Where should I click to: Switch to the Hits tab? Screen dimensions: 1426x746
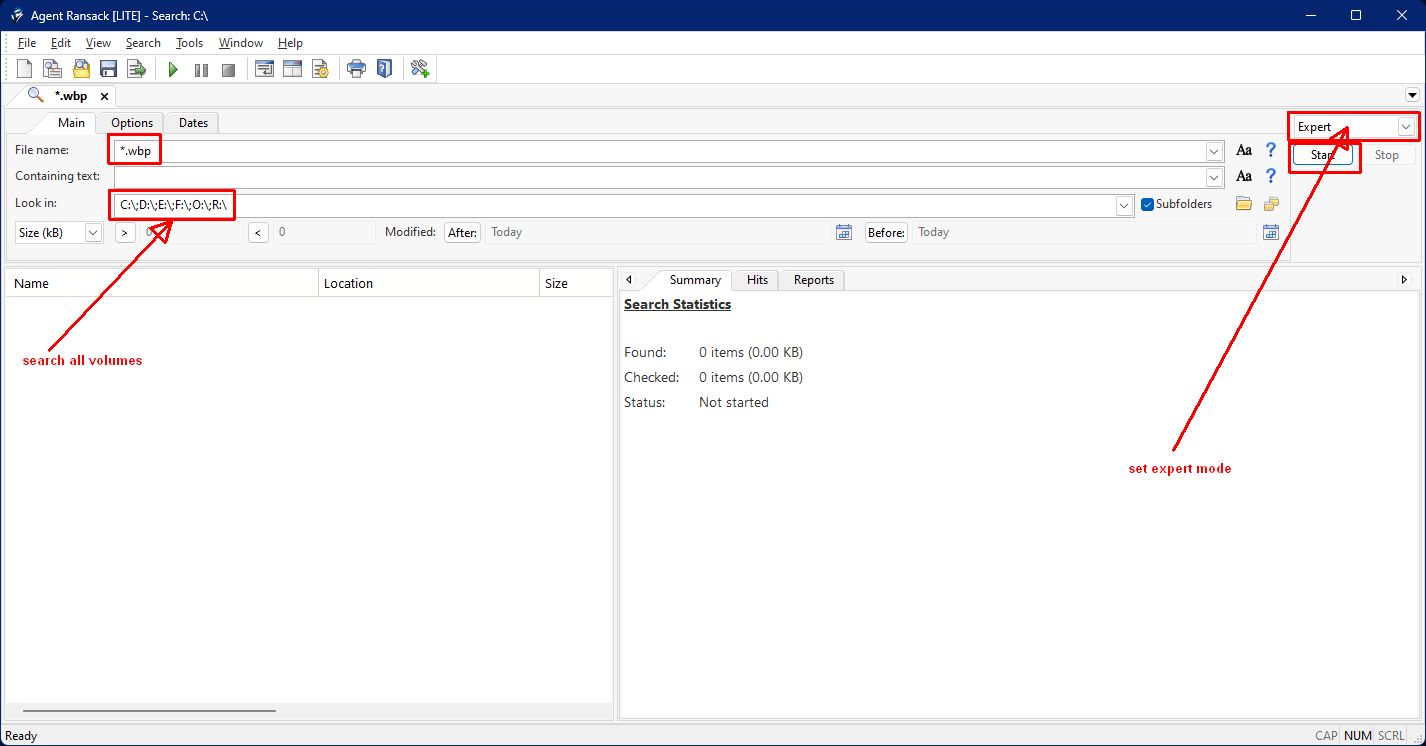click(757, 280)
